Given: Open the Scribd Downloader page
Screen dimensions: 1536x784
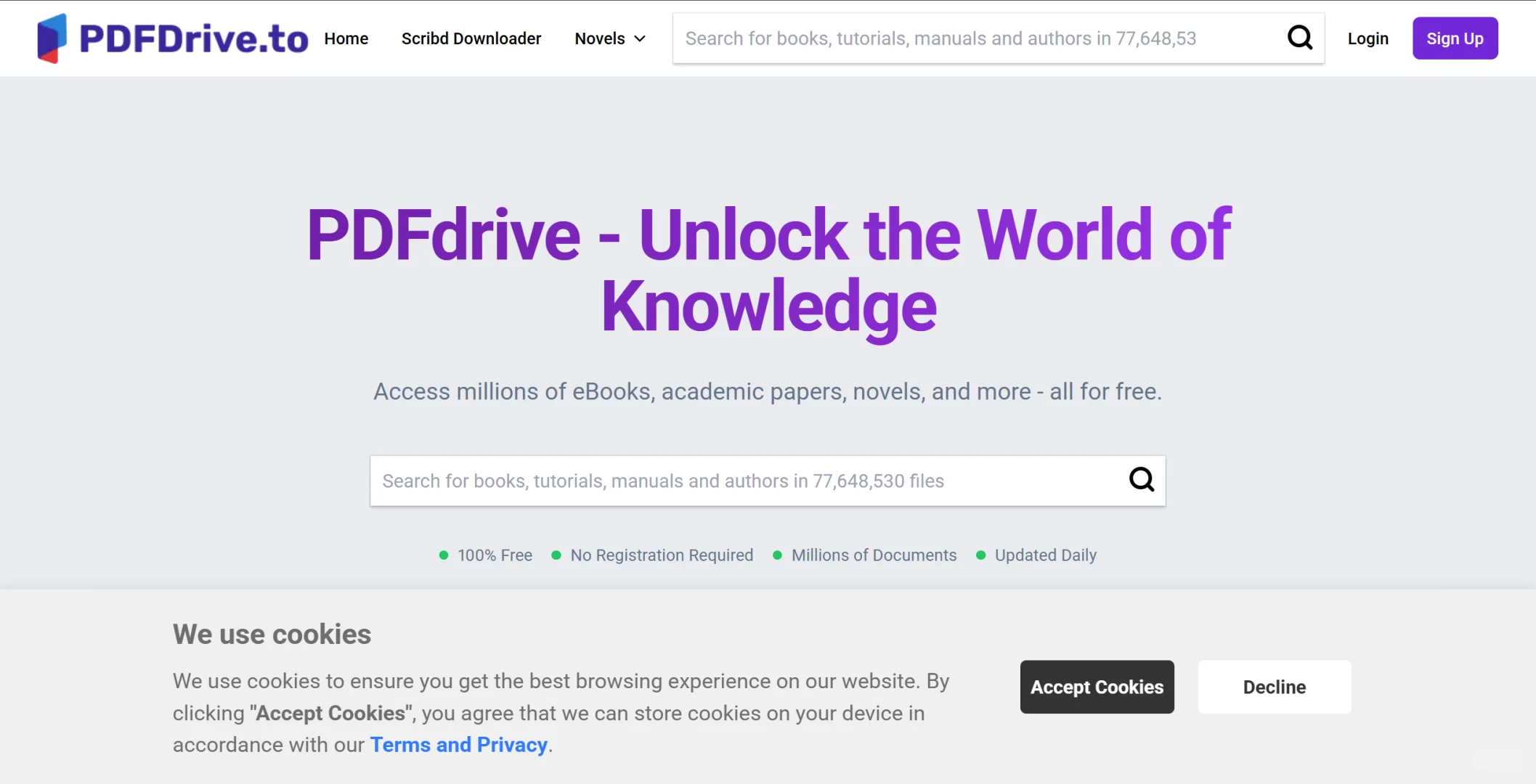Looking at the screenshot, I should (x=471, y=38).
